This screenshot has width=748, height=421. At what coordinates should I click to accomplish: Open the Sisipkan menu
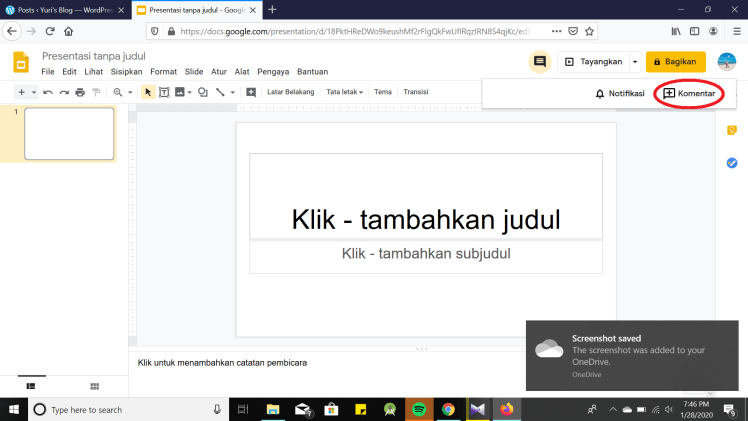pyautogui.click(x=128, y=72)
